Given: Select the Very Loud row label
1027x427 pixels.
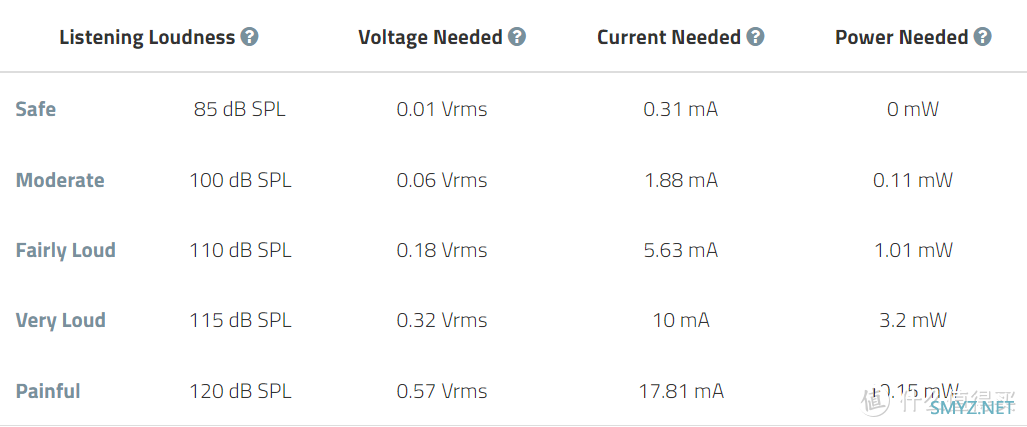Looking at the screenshot, I should pyautogui.click(x=61, y=320).
